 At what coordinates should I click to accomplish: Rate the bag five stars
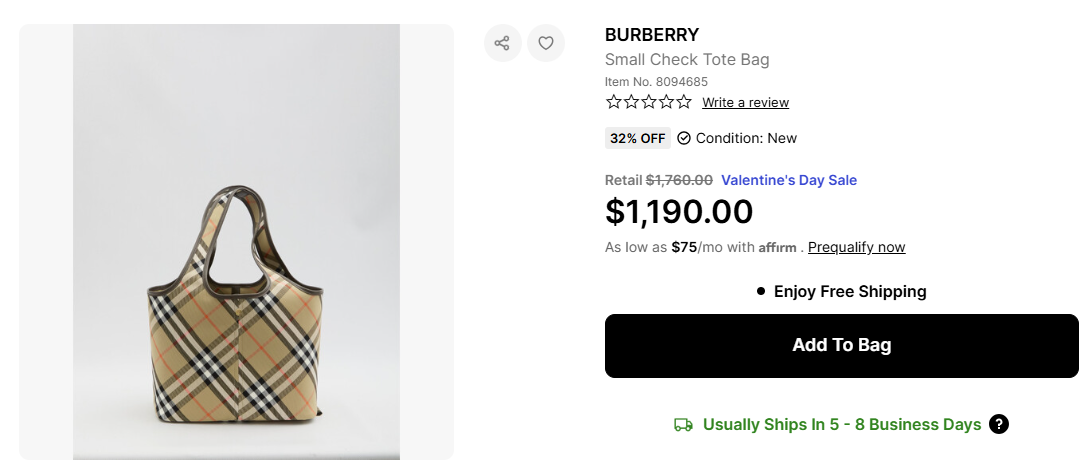pyautogui.click(x=683, y=102)
